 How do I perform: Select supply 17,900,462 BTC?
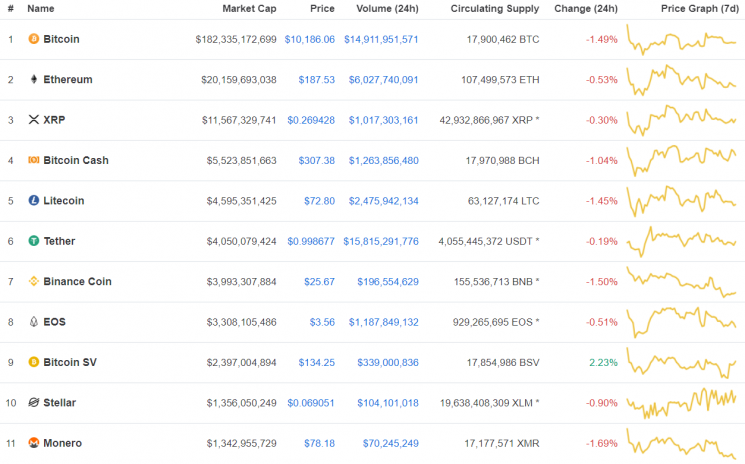pyautogui.click(x=503, y=39)
